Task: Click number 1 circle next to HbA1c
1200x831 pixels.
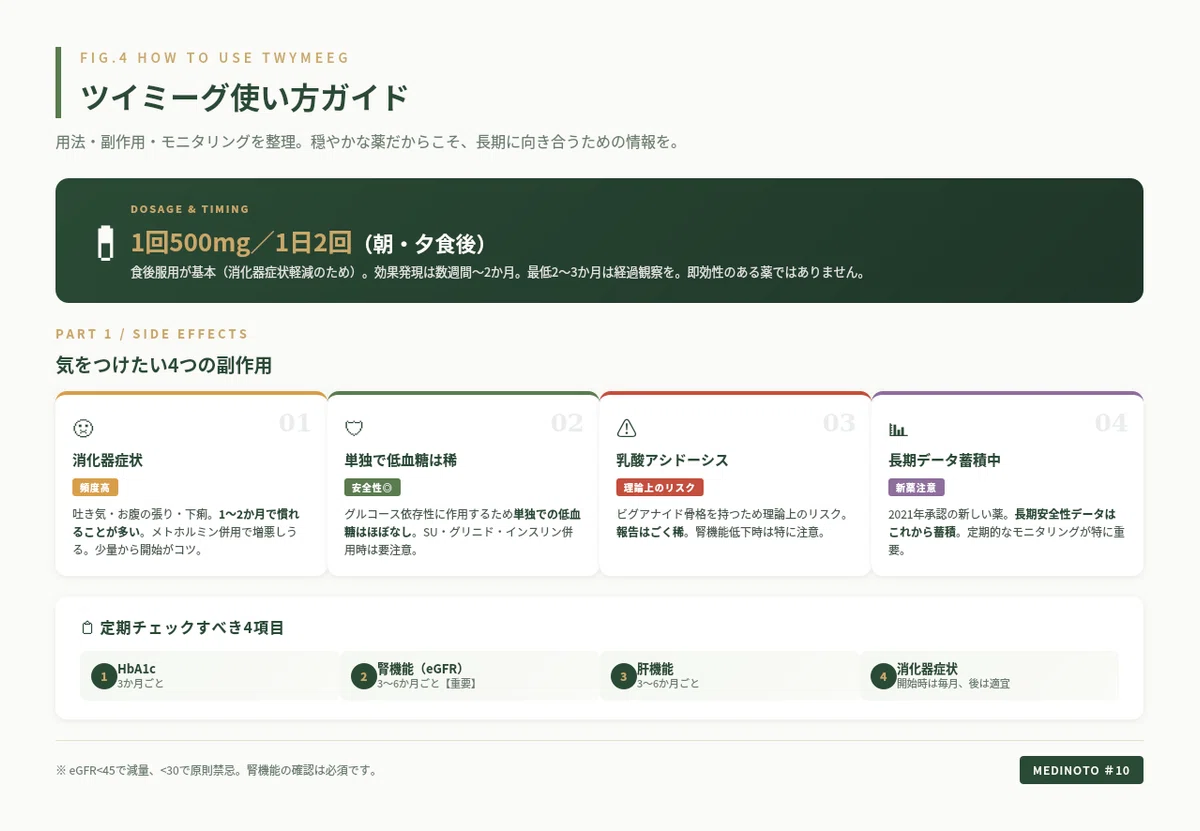Action: [x=103, y=677]
